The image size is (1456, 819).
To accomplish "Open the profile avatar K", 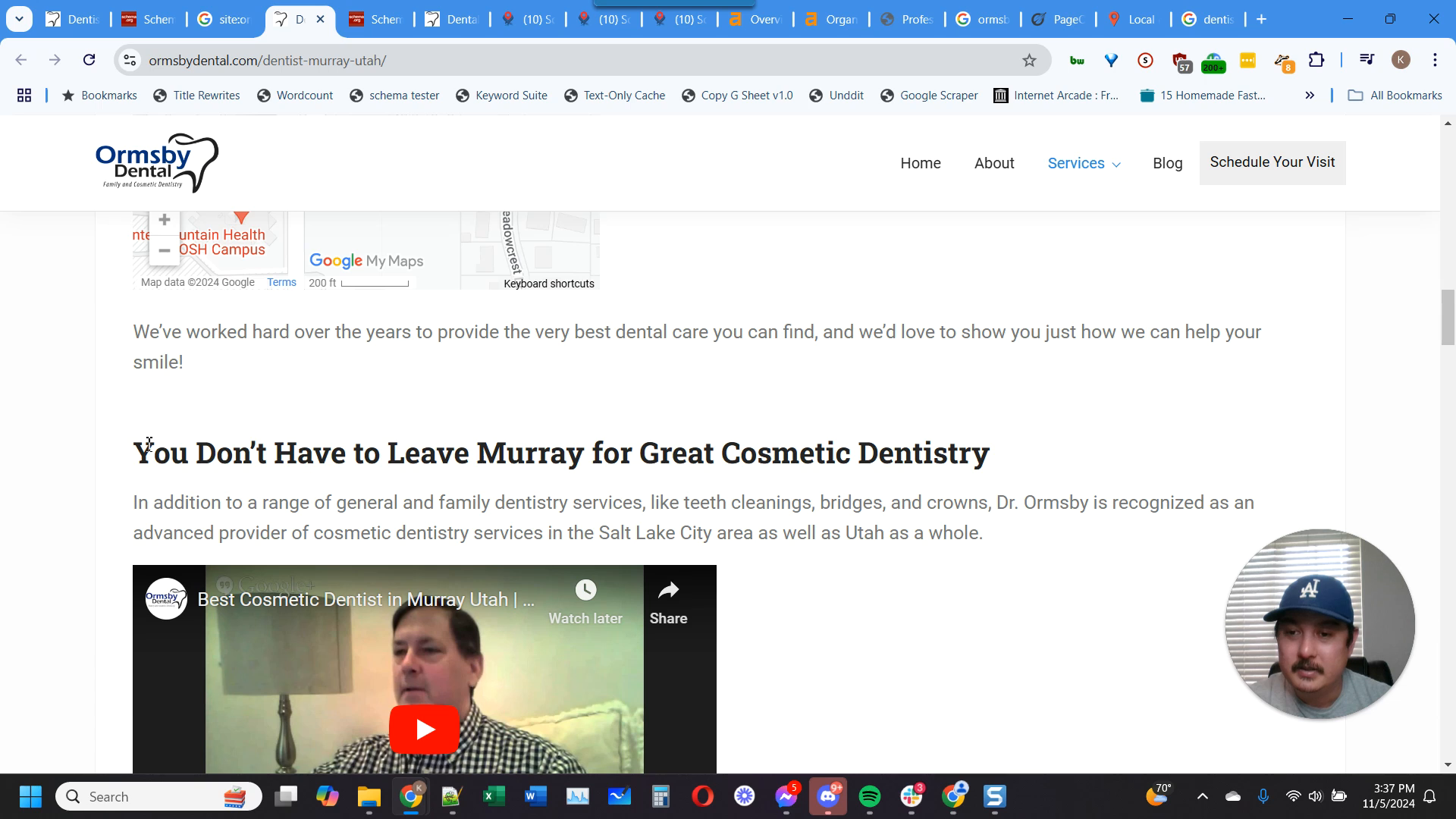I will point(1401,60).
